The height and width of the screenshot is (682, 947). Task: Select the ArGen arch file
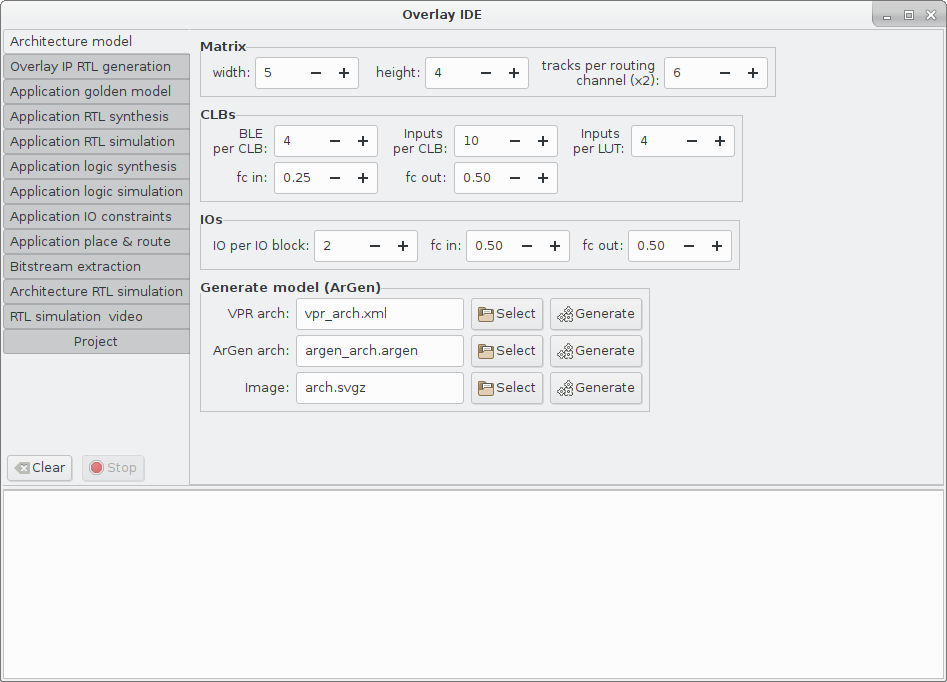pos(507,351)
